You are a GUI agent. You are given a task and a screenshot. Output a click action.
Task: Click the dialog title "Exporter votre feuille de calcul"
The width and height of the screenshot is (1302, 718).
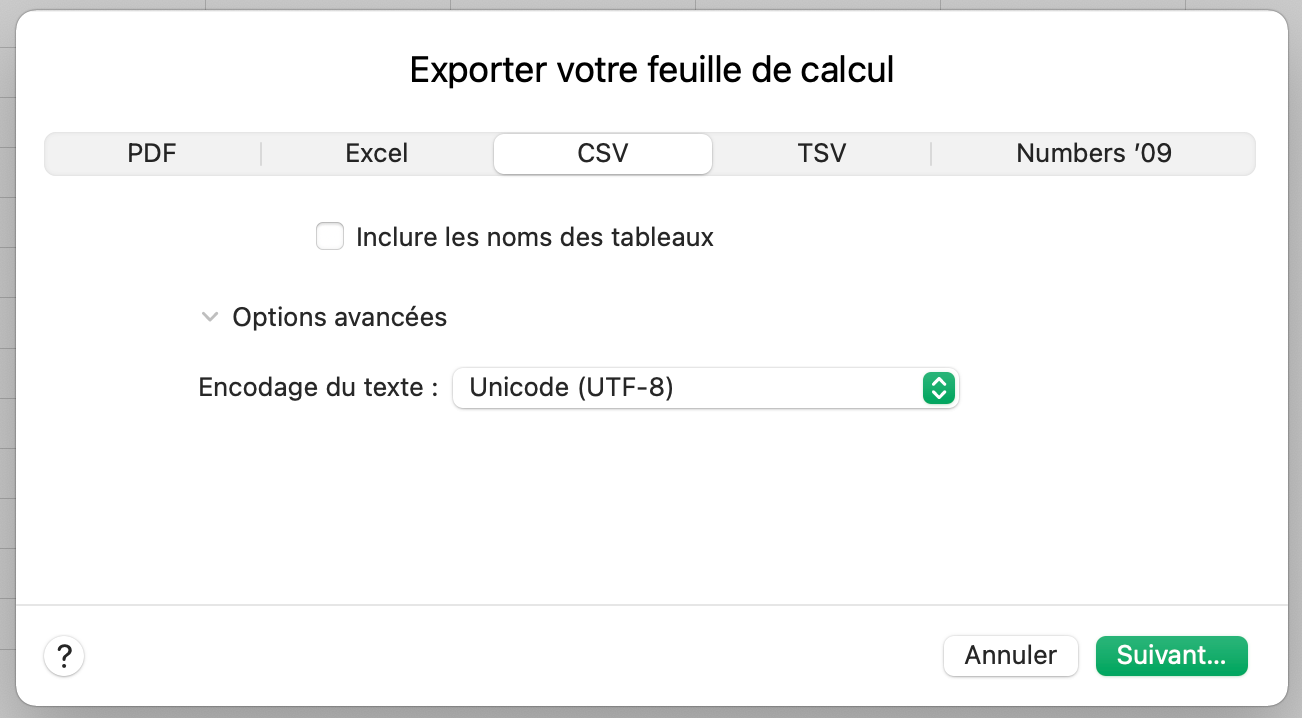point(650,69)
